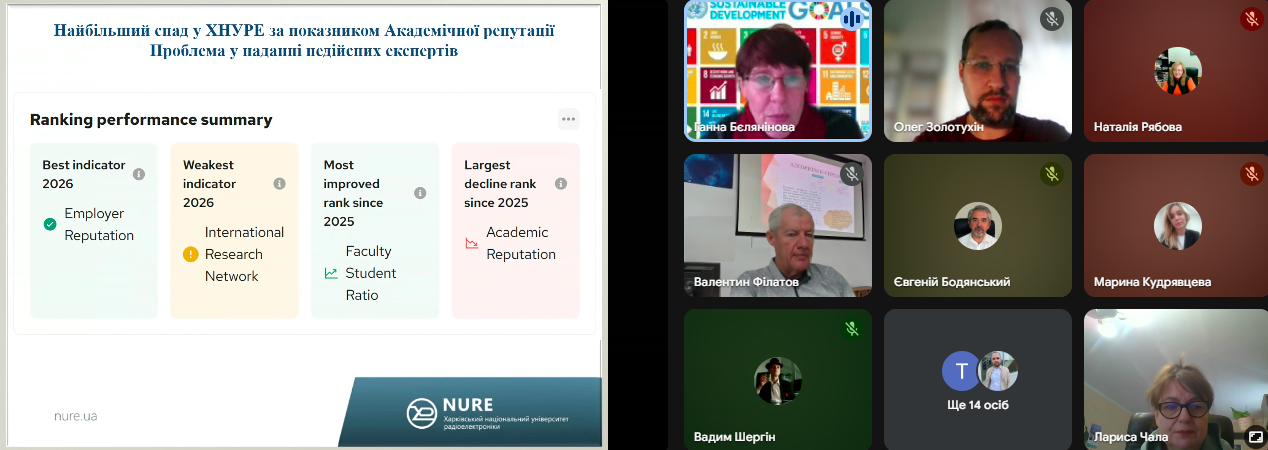
Task: Click info icon on Most improved rank card
Action: (421, 193)
